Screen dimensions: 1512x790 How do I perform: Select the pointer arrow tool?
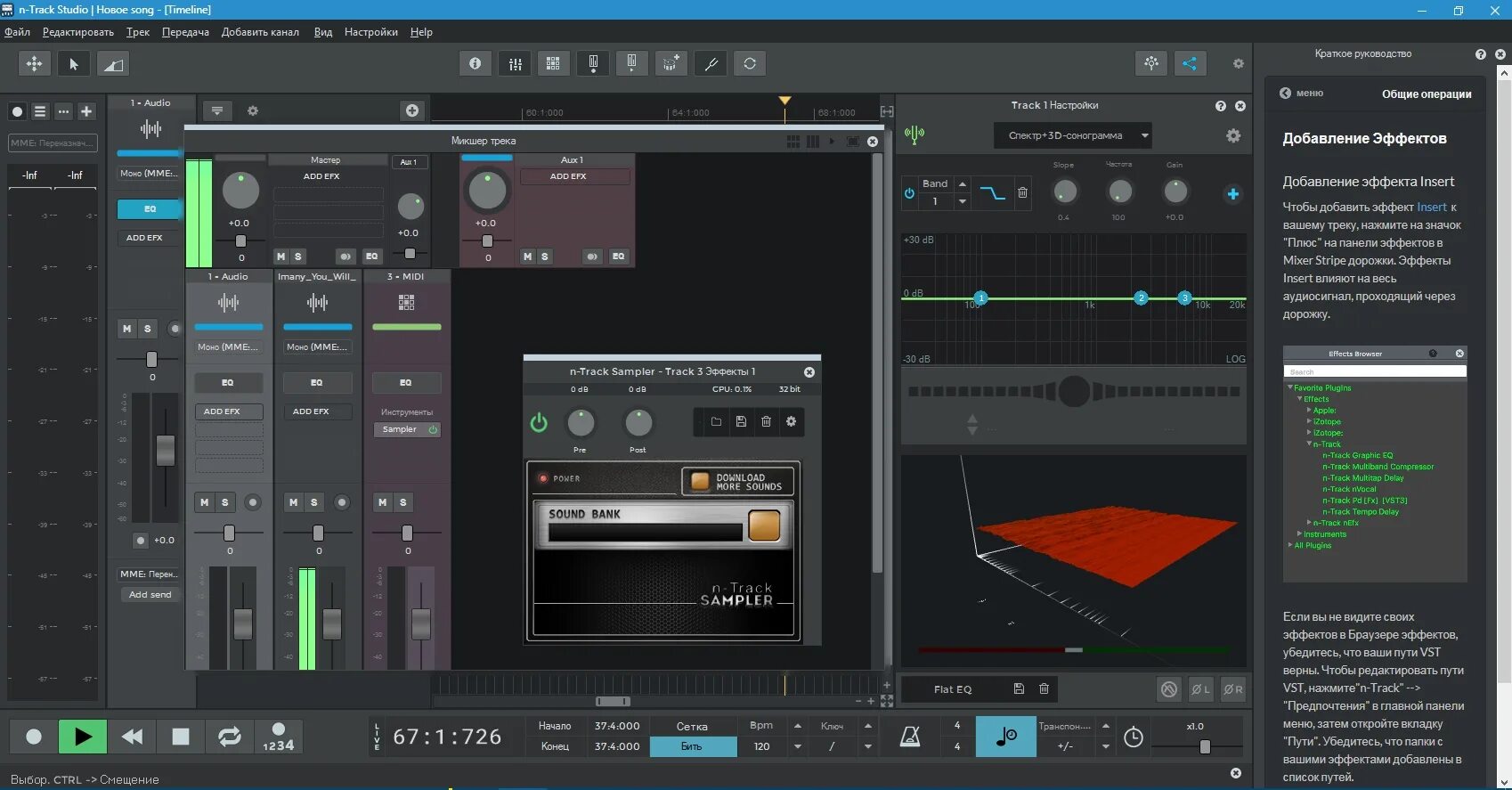pos(74,64)
